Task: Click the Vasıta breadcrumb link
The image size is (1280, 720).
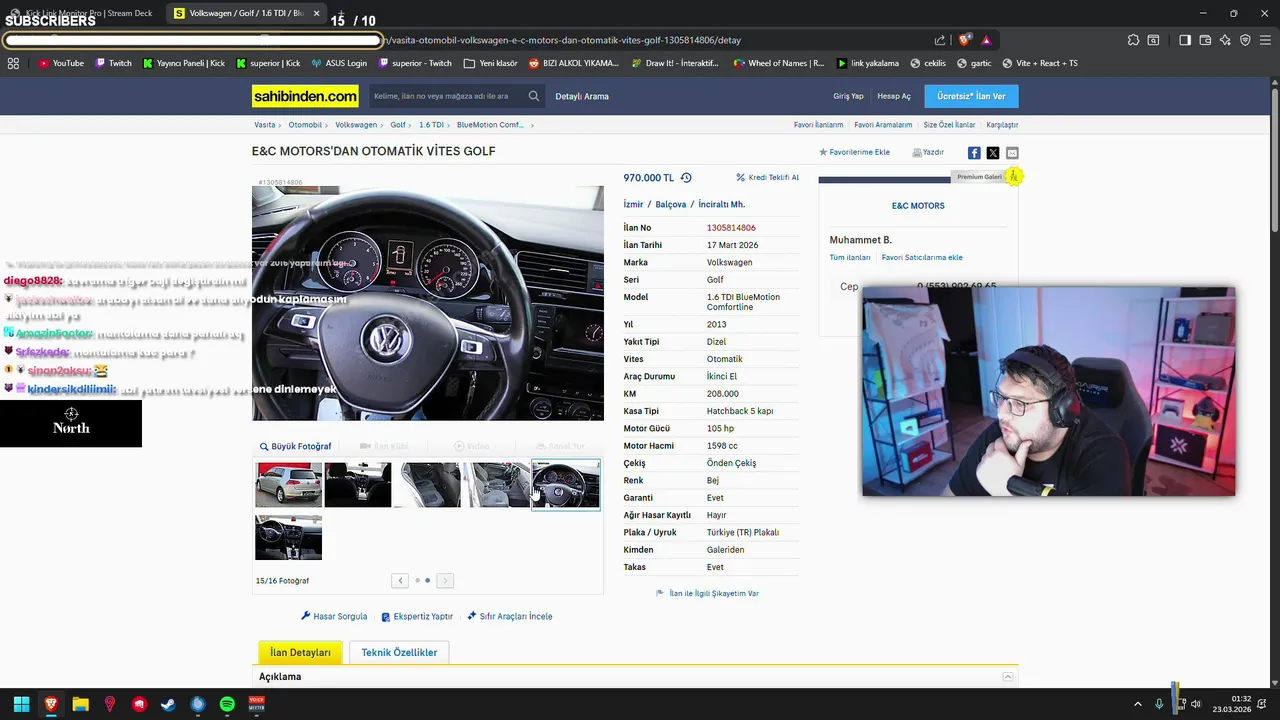Action: tap(265, 125)
